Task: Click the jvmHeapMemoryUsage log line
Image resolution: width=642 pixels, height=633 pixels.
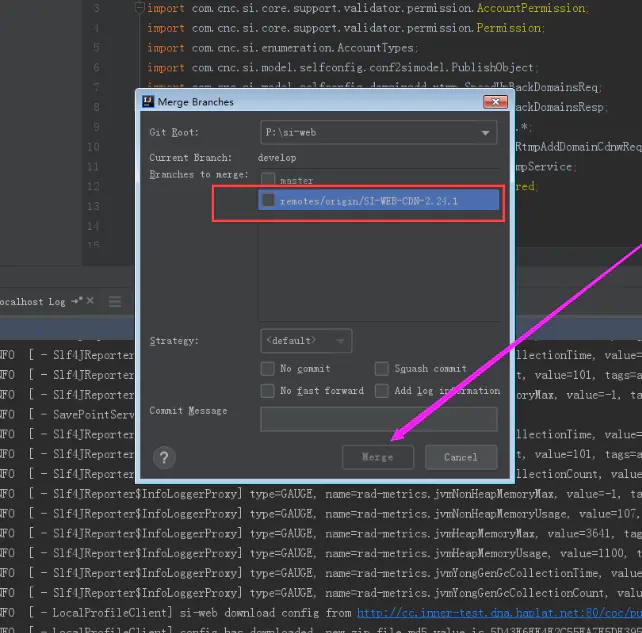Action: point(321,554)
